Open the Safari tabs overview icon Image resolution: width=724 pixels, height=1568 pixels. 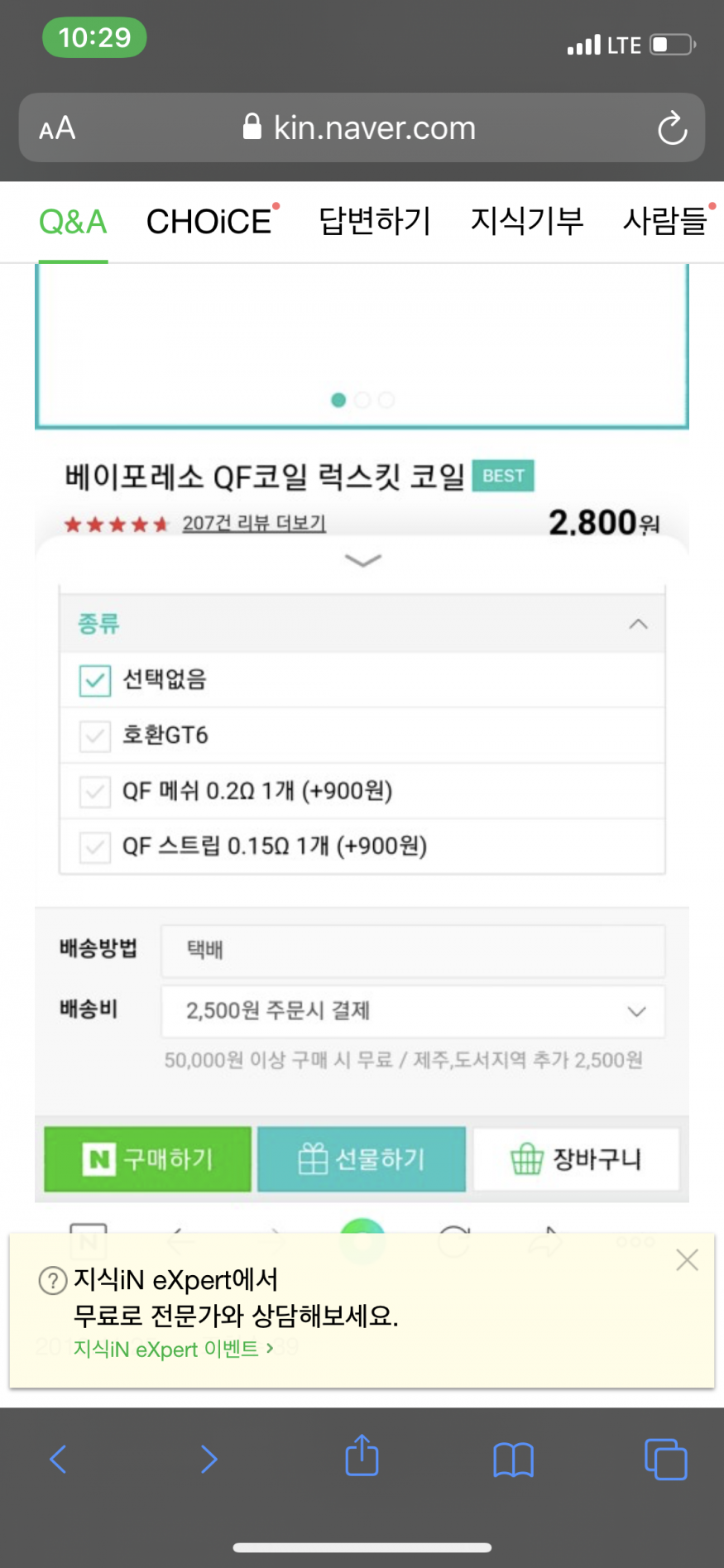665,1459
